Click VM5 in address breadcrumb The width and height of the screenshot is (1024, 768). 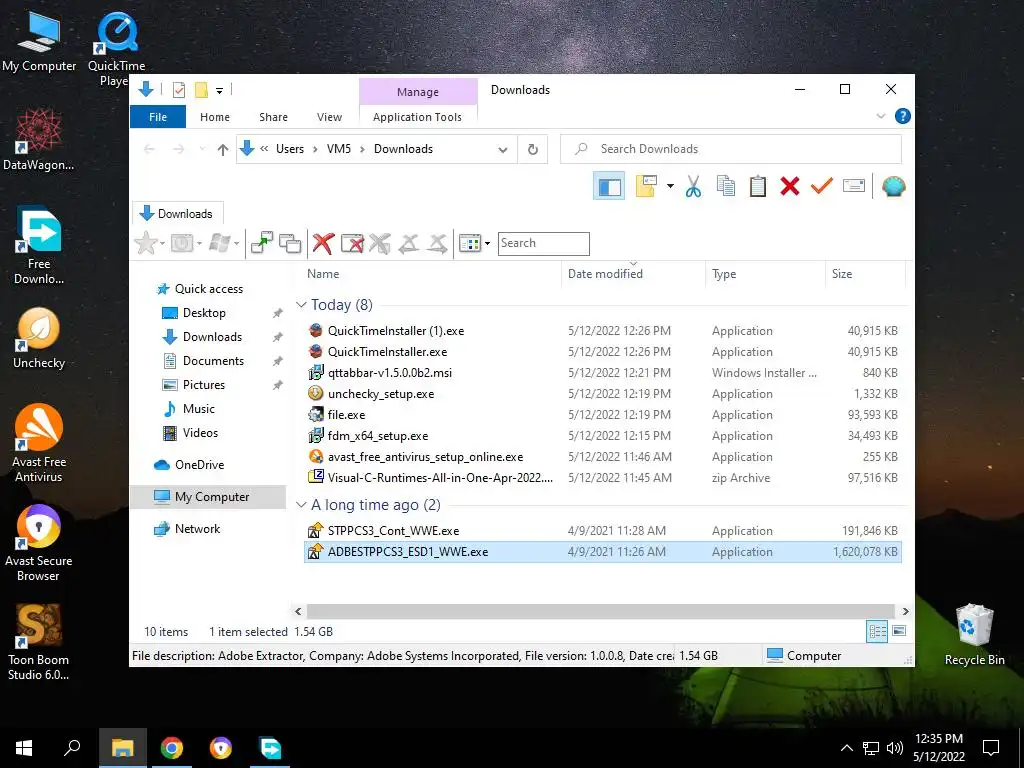(338, 149)
